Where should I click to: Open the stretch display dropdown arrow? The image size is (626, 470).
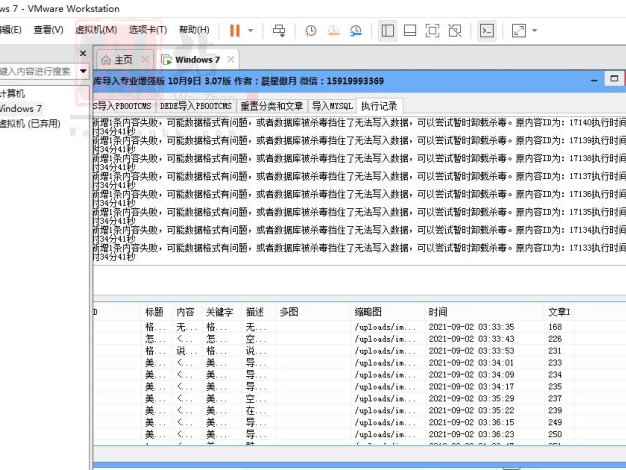535,30
